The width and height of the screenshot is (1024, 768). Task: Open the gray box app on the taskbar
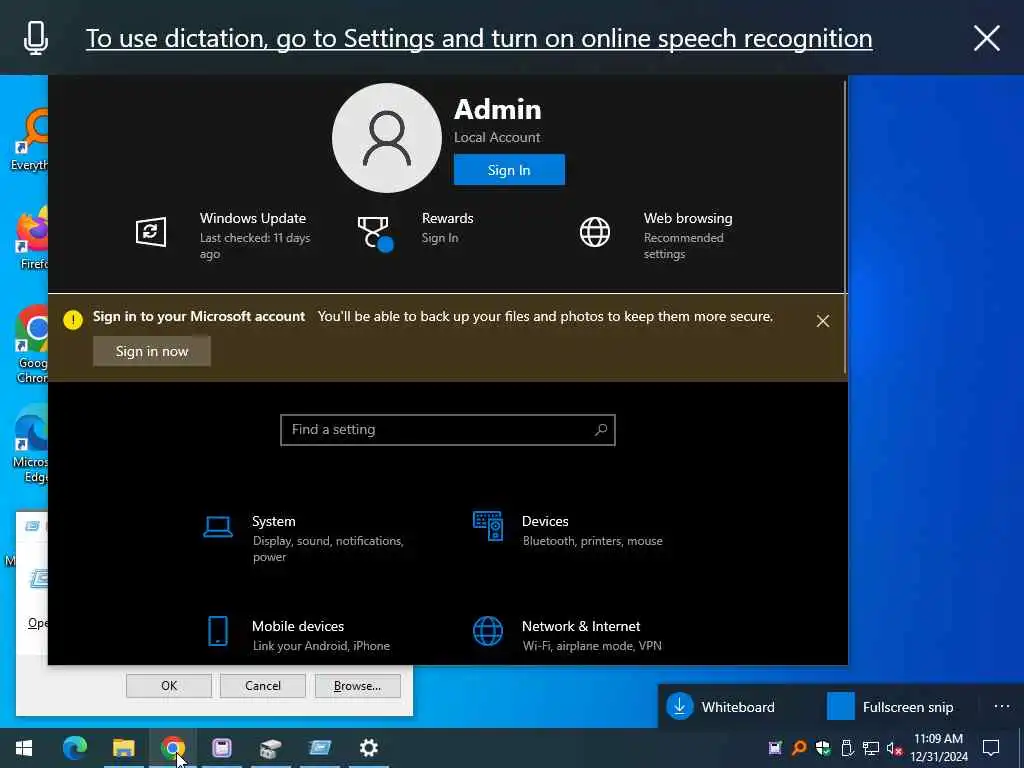[x=270, y=748]
